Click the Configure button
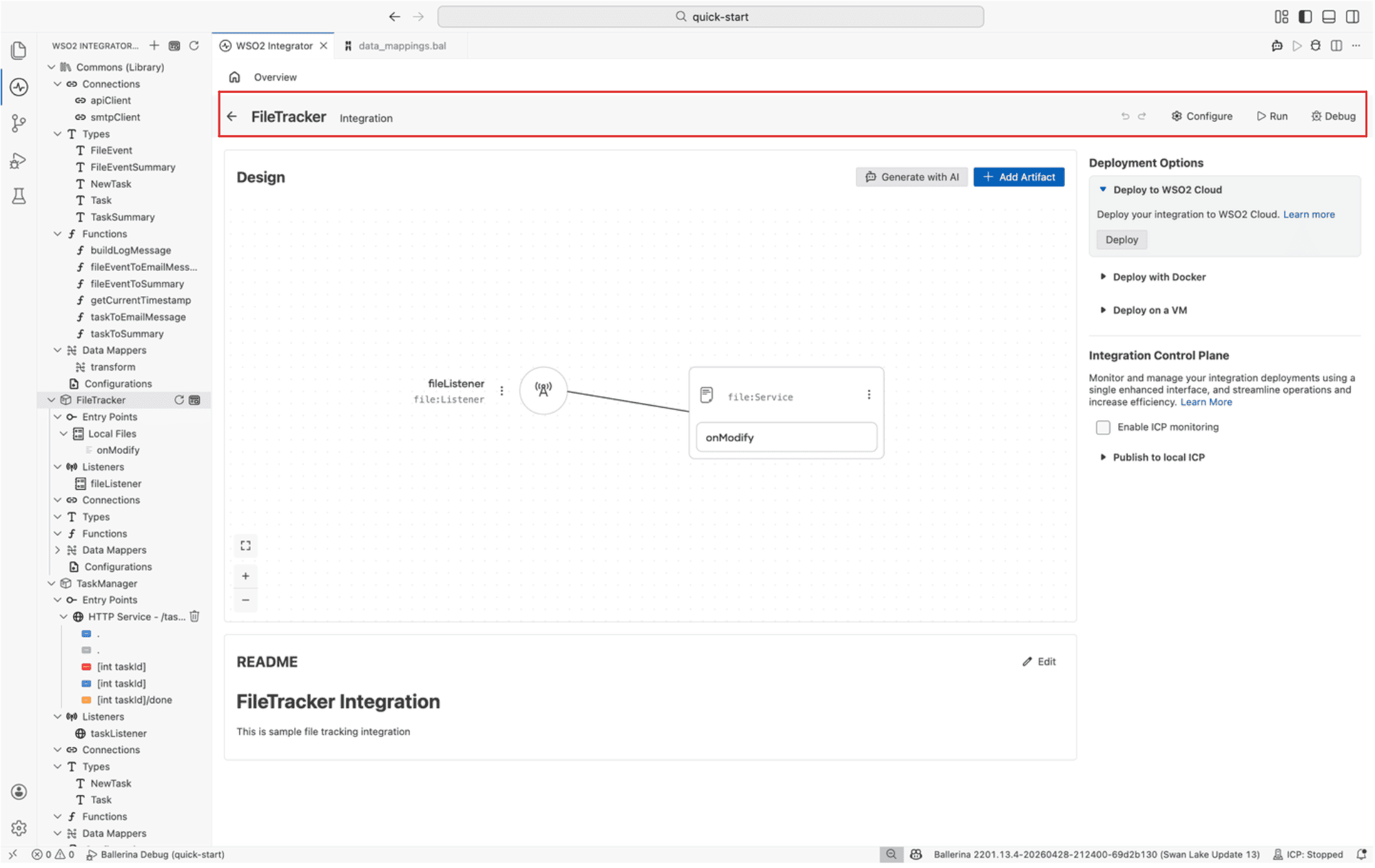 click(1202, 116)
